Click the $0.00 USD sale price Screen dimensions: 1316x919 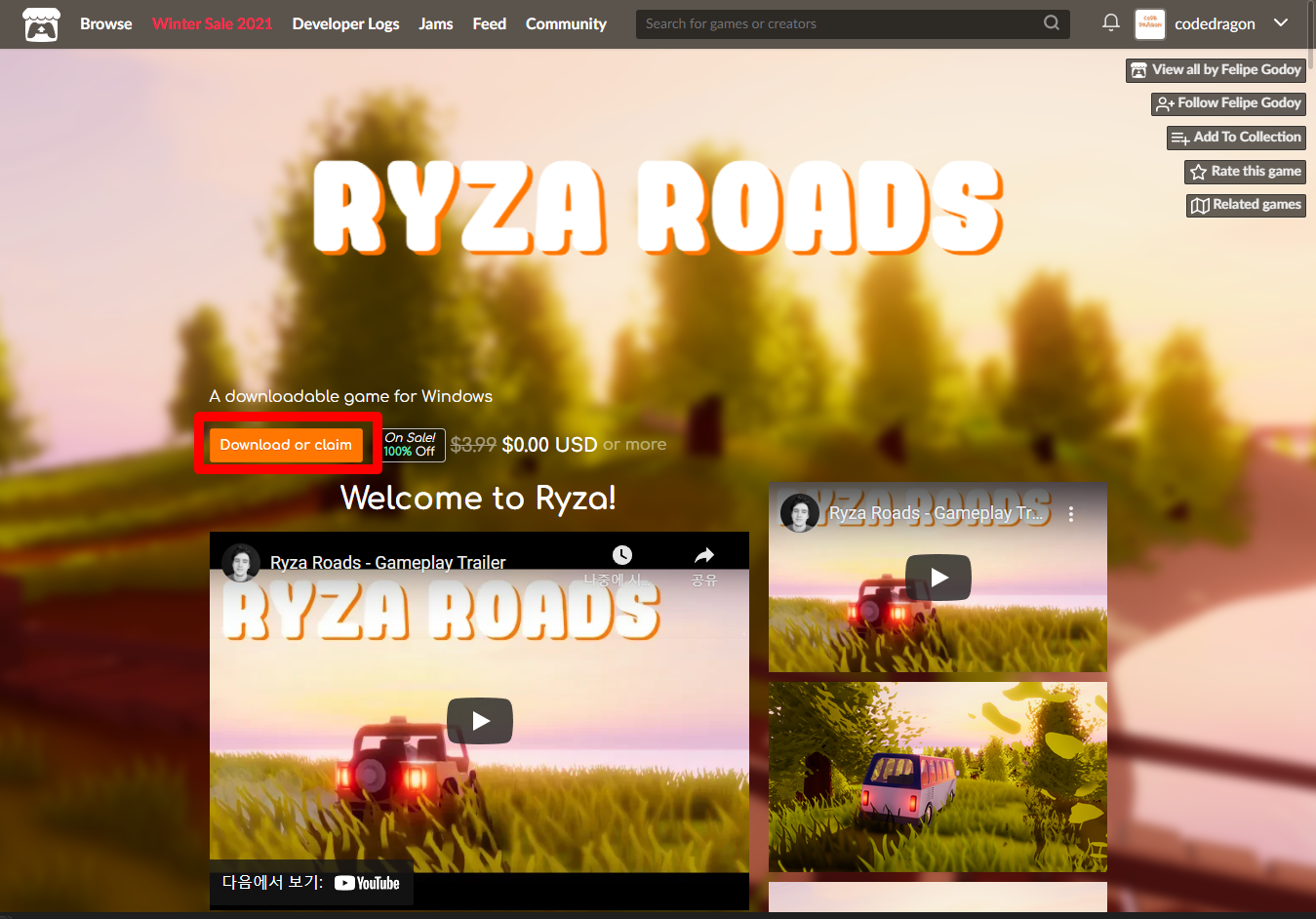click(549, 445)
